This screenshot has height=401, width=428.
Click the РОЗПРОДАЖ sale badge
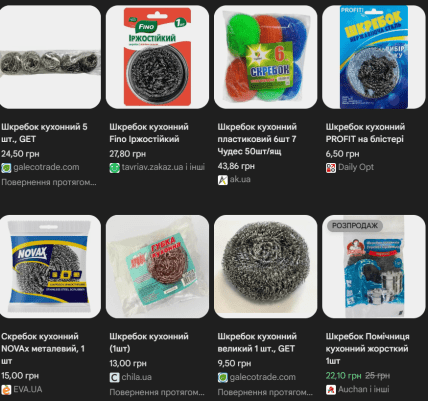tap(355, 226)
